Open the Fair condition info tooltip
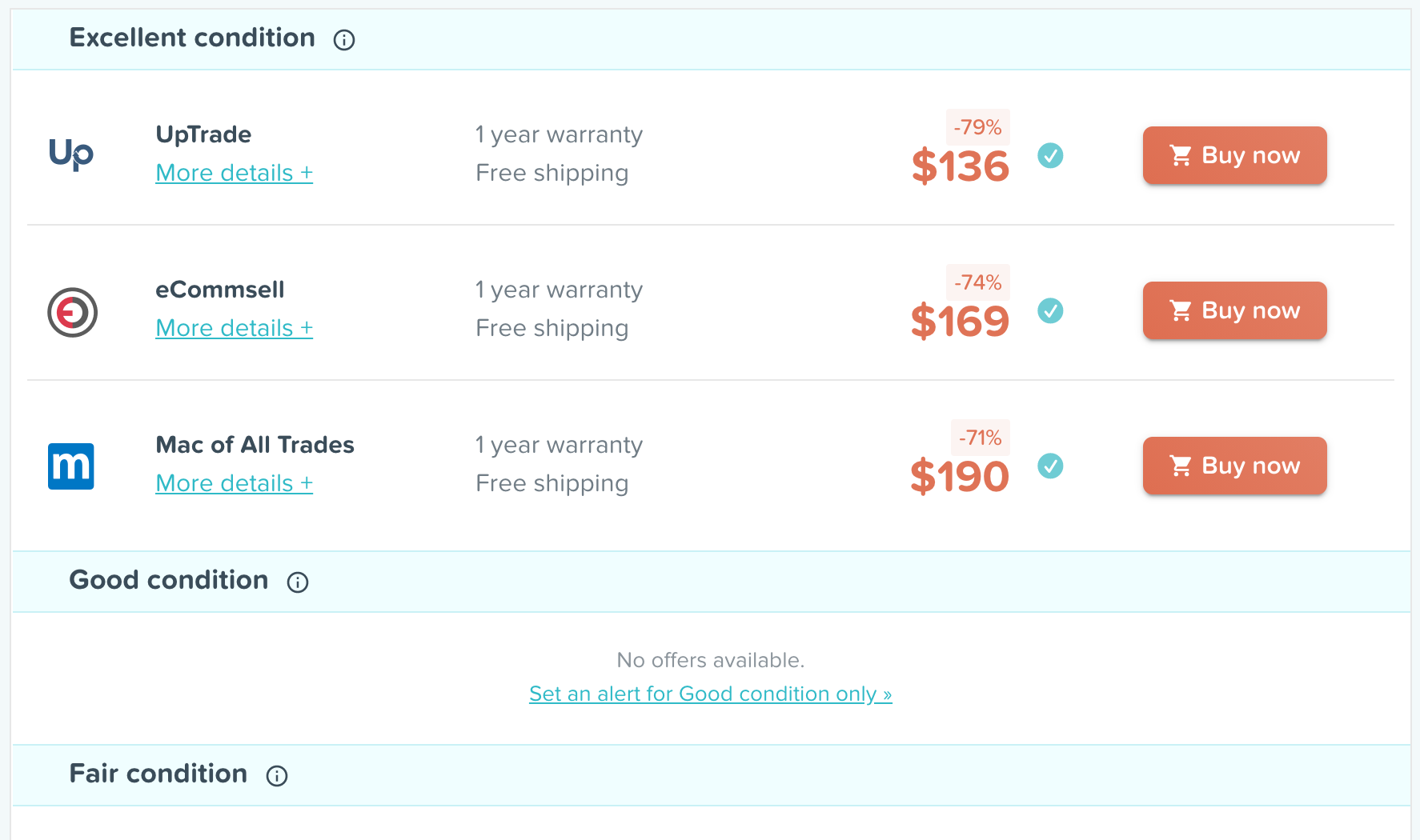The image size is (1420, 840). tap(277, 776)
